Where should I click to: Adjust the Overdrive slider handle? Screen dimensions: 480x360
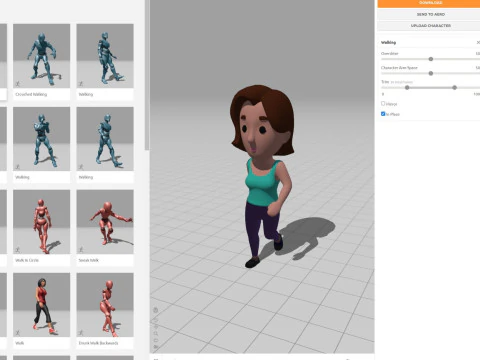pos(431,59)
